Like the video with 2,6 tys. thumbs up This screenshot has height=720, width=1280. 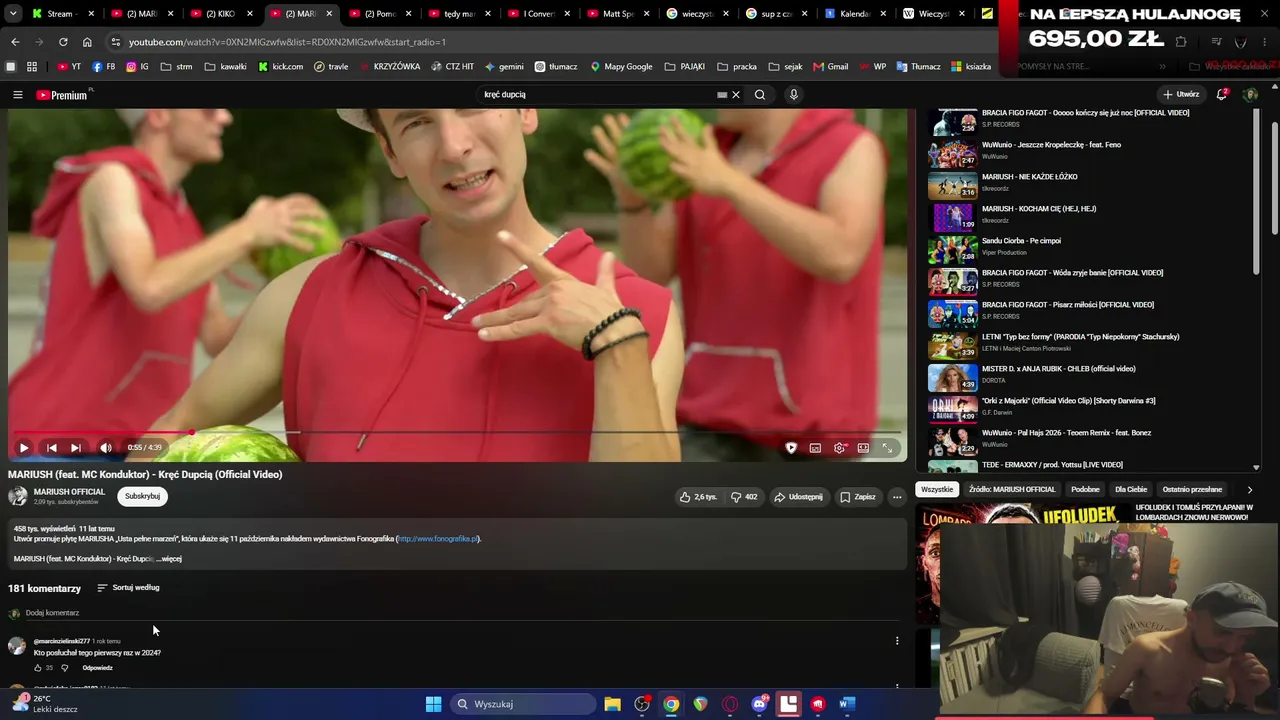pyautogui.click(x=698, y=497)
